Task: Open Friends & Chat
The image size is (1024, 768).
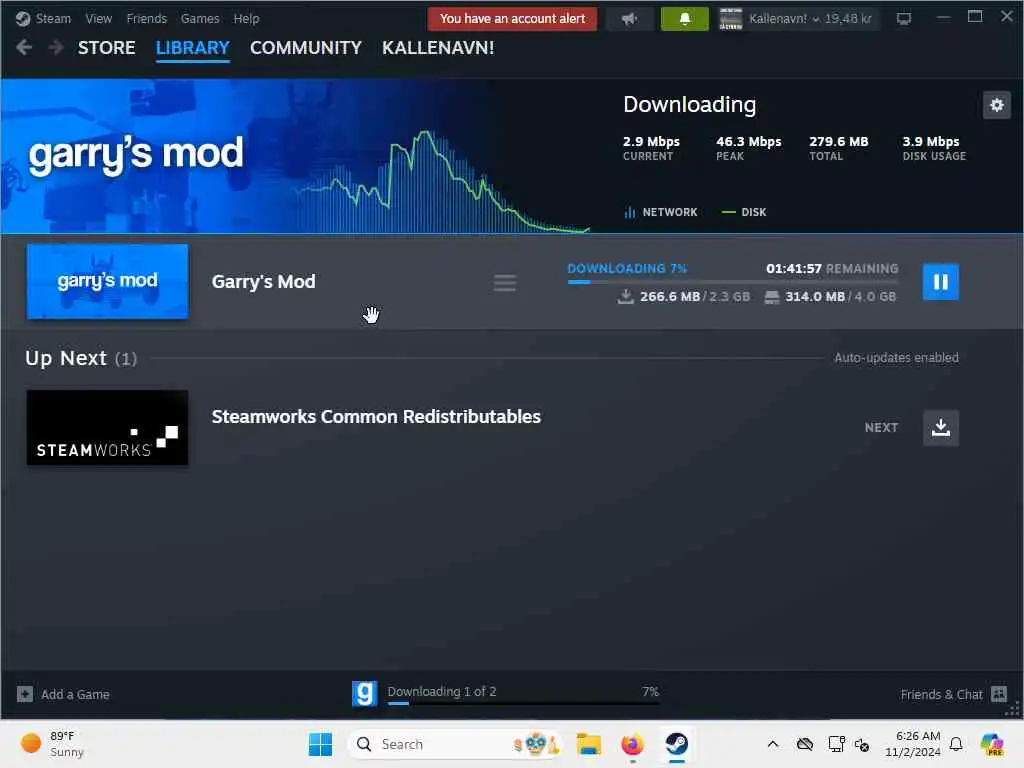Action: 941,694
